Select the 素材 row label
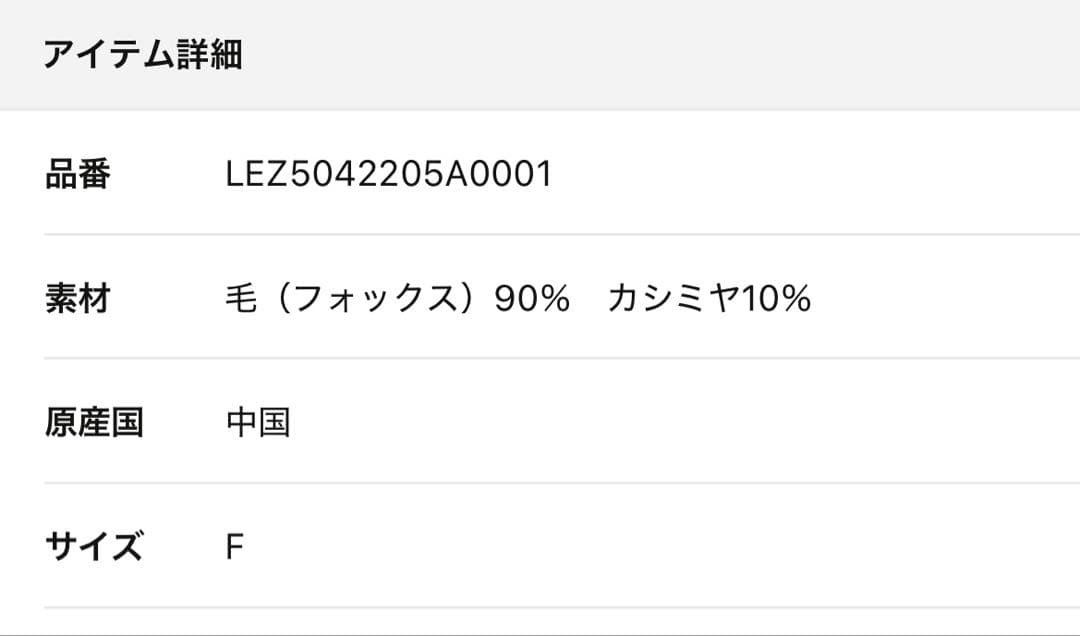 pos(77,298)
